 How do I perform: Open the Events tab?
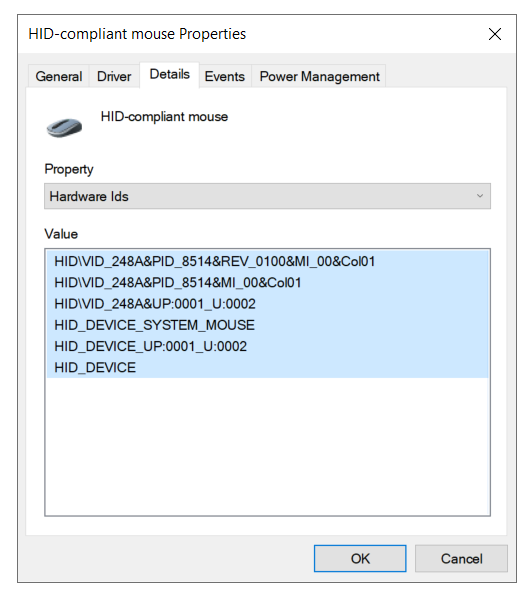click(225, 76)
